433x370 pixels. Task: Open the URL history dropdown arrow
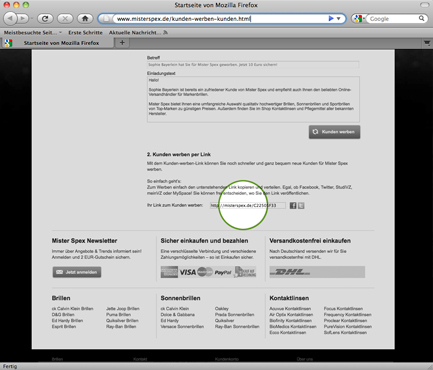pyautogui.click(x=338, y=19)
